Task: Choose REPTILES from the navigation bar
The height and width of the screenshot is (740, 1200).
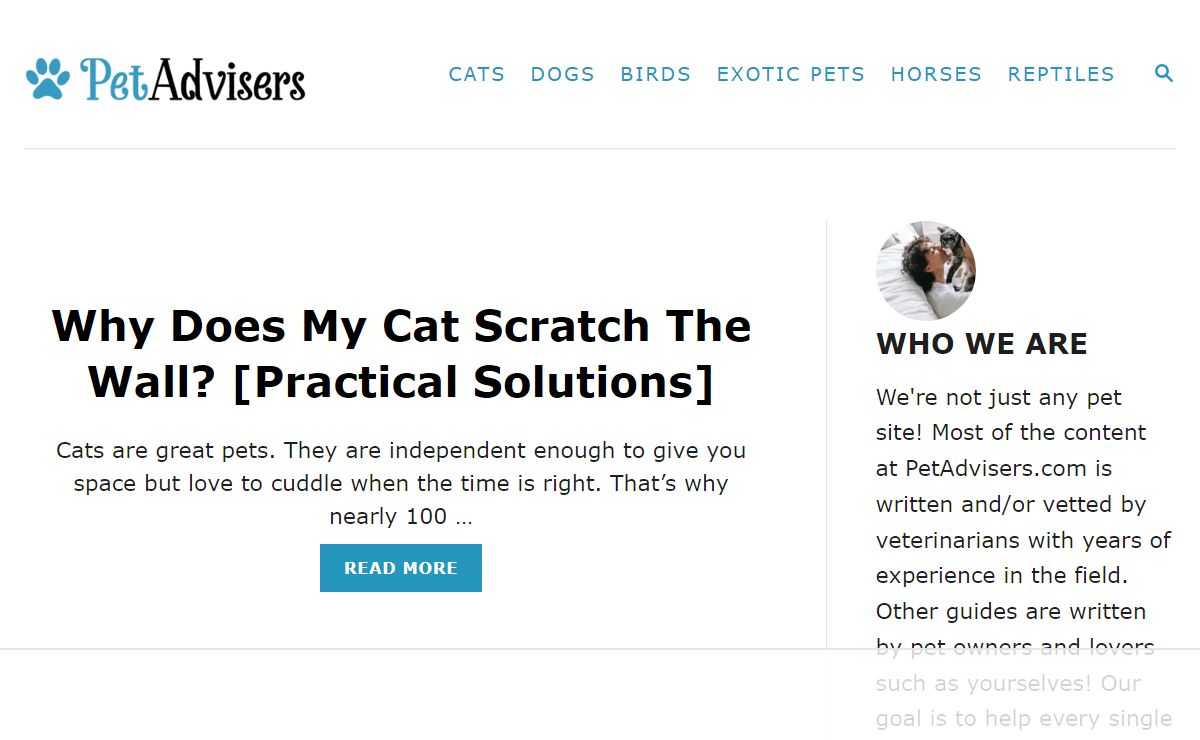Action: pyautogui.click(x=1060, y=74)
